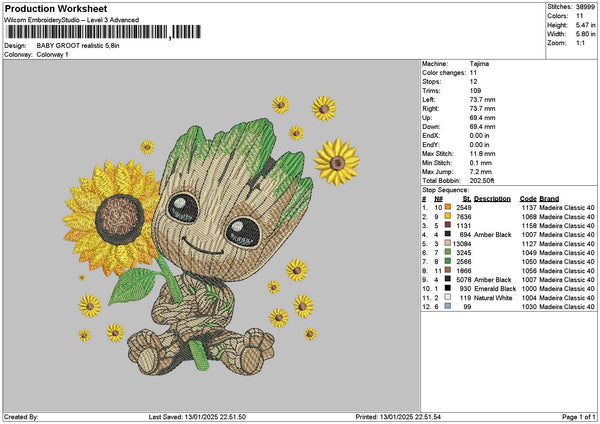Image resolution: width=600 pixels, height=424 pixels.
Task: Click the Max Stitch value "11.8 mm"
Action: [483, 153]
